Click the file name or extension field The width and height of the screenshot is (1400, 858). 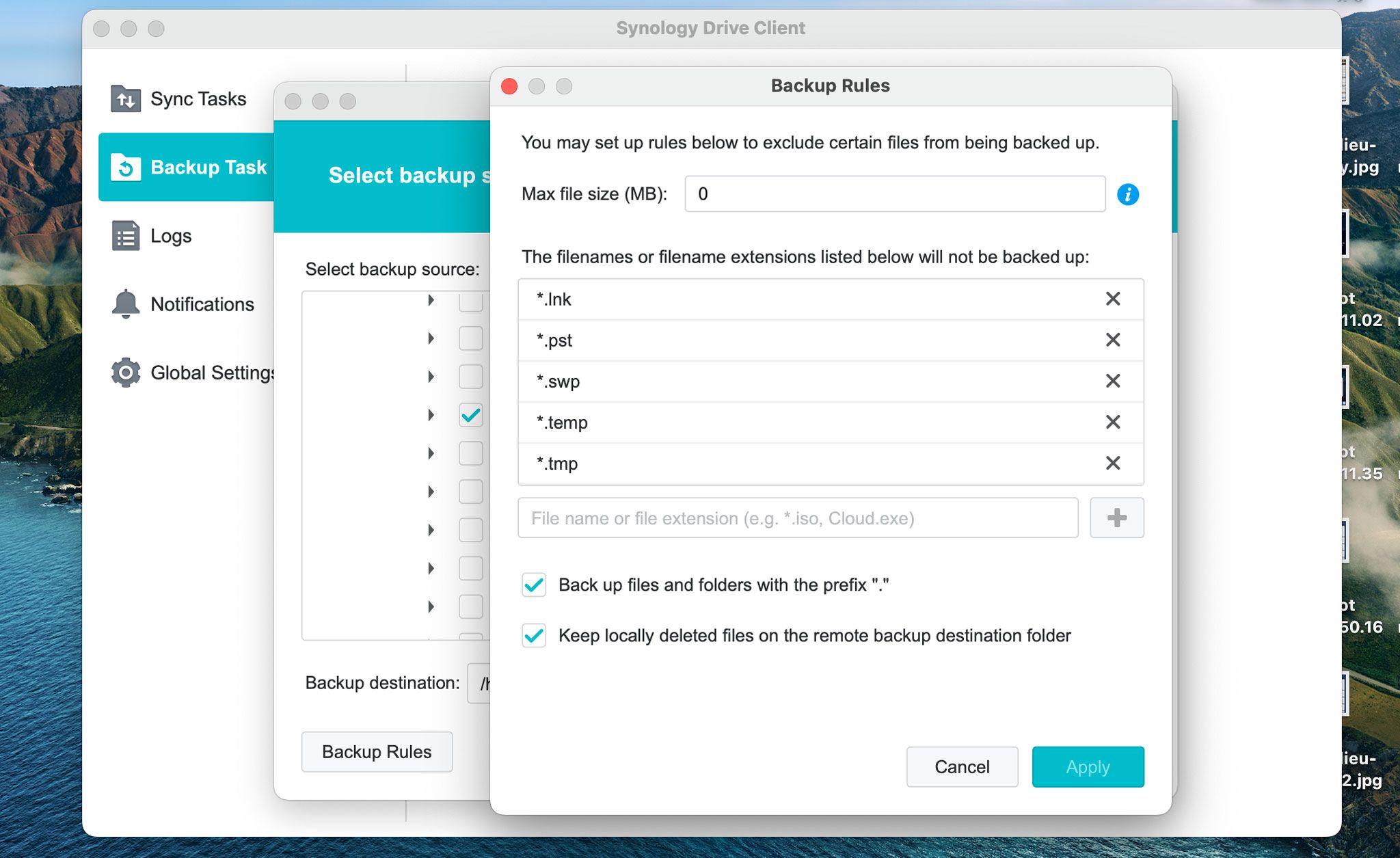(798, 518)
